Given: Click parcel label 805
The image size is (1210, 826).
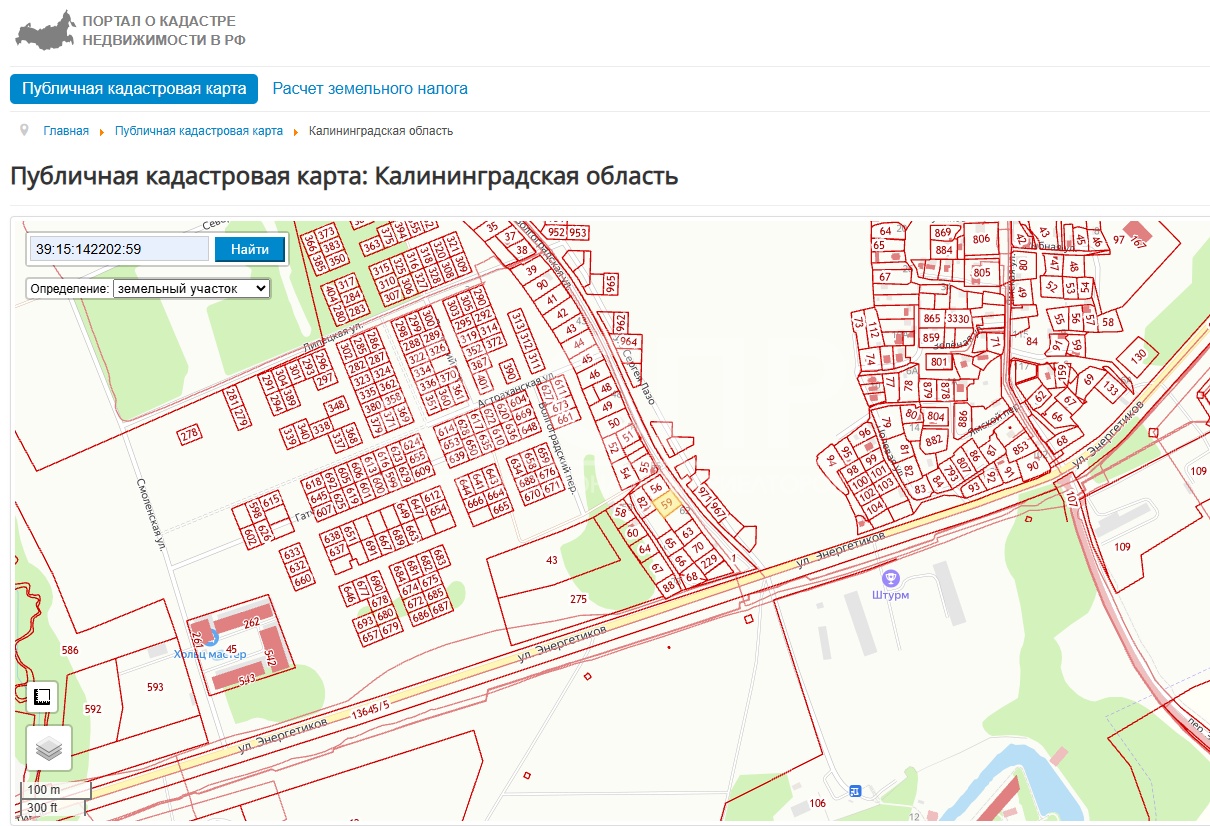Looking at the screenshot, I should click(982, 272).
